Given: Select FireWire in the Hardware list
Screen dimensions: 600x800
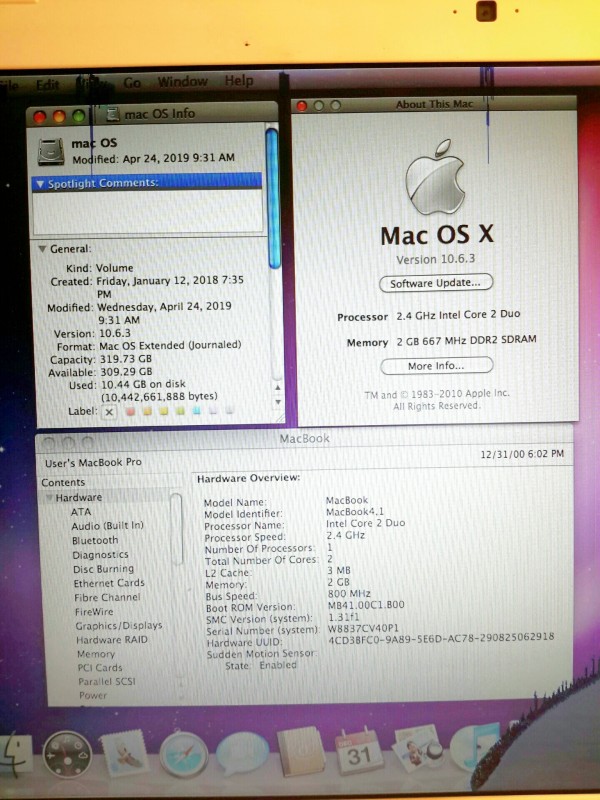Looking at the screenshot, I should pos(94,612).
